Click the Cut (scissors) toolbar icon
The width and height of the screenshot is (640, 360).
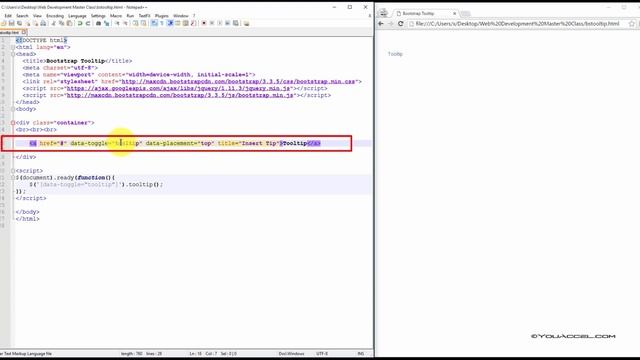pyautogui.click(x=54, y=23)
